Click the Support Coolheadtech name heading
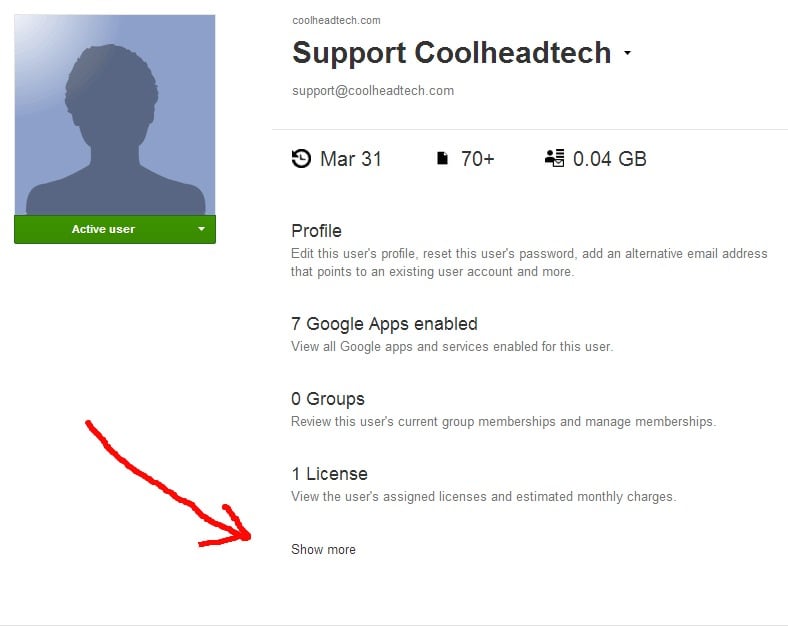Viewport: 788px width, 627px height. (451, 53)
